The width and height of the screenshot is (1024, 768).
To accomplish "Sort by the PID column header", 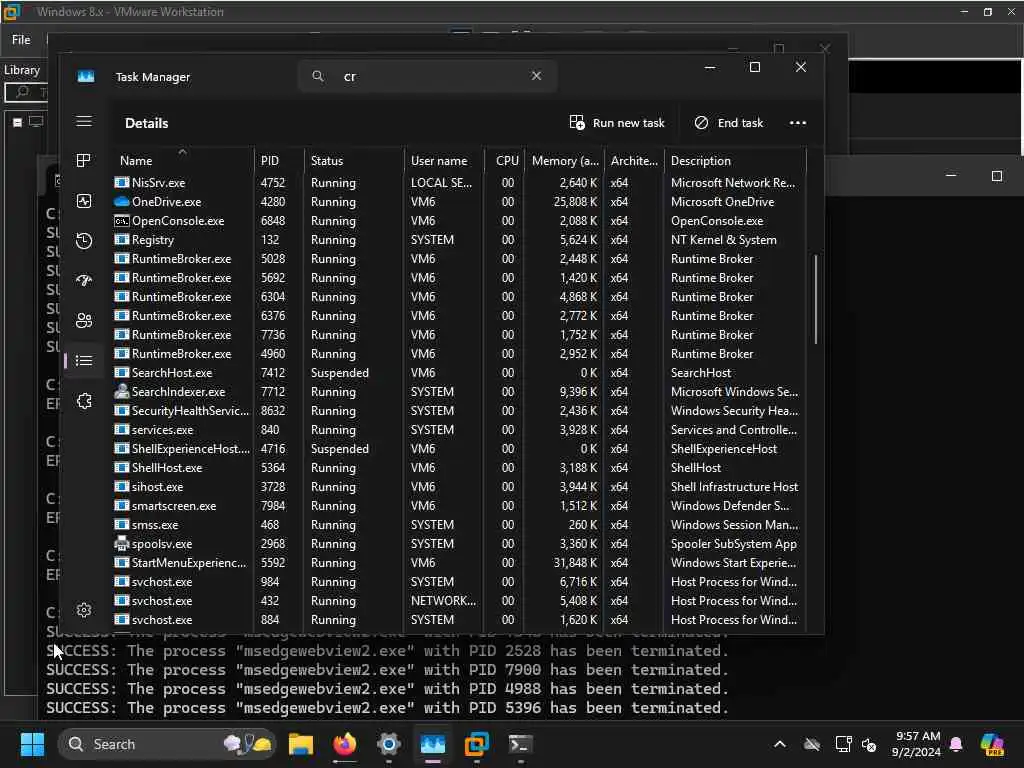I will pyautogui.click(x=279, y=161).
